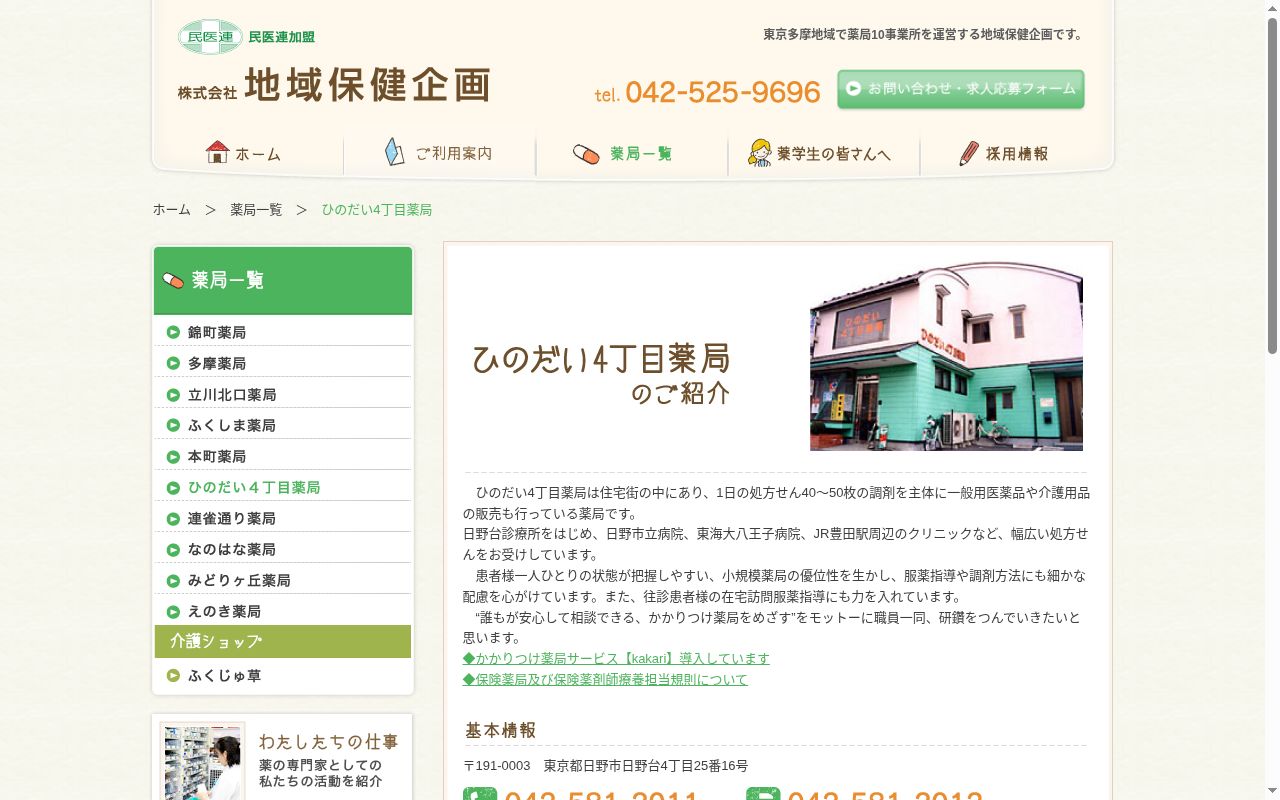Click the 基本情報 section heading
Screen dimensions: 1280x800
[x=500, y=730]
